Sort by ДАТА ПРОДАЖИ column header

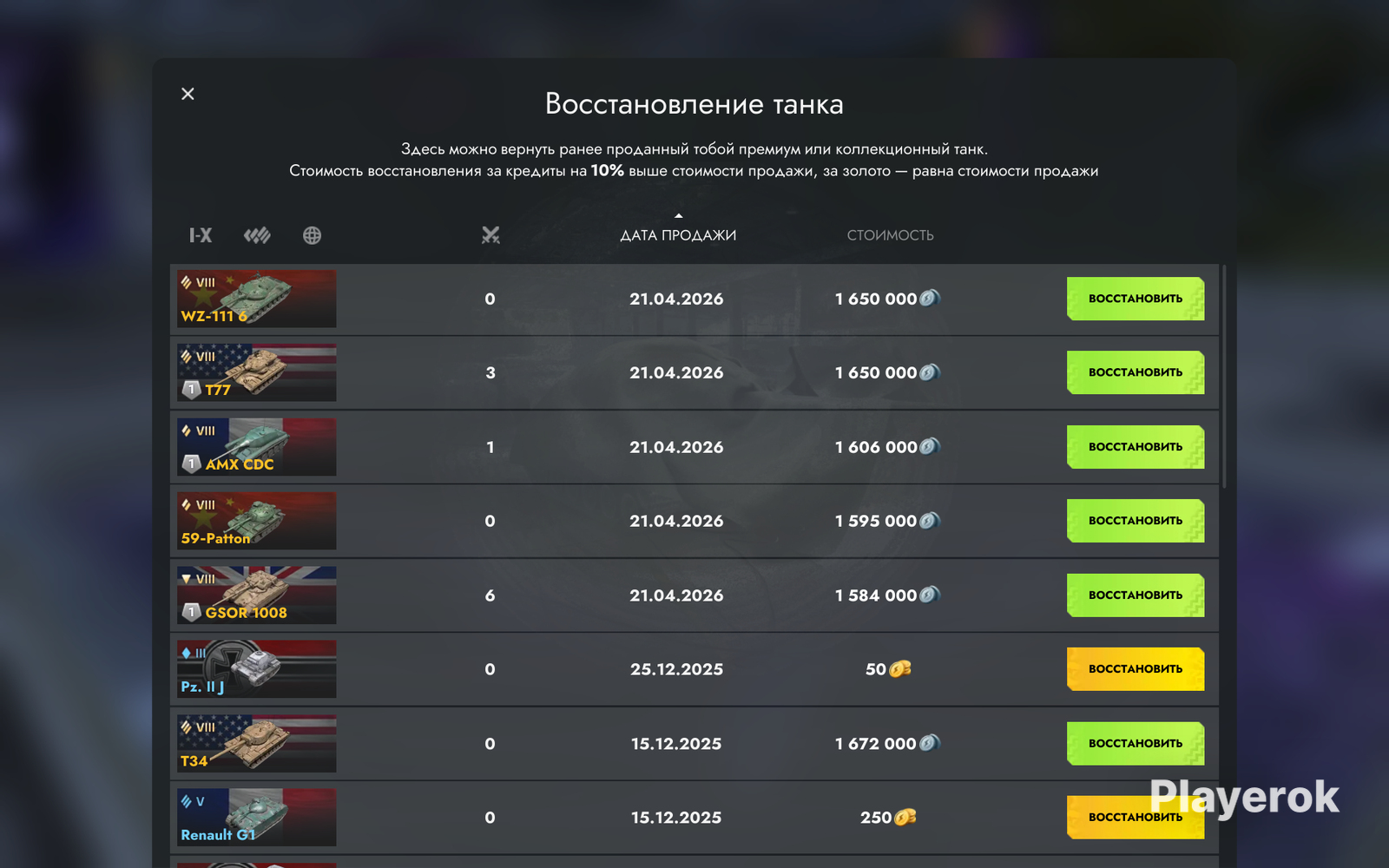point(678,235)
